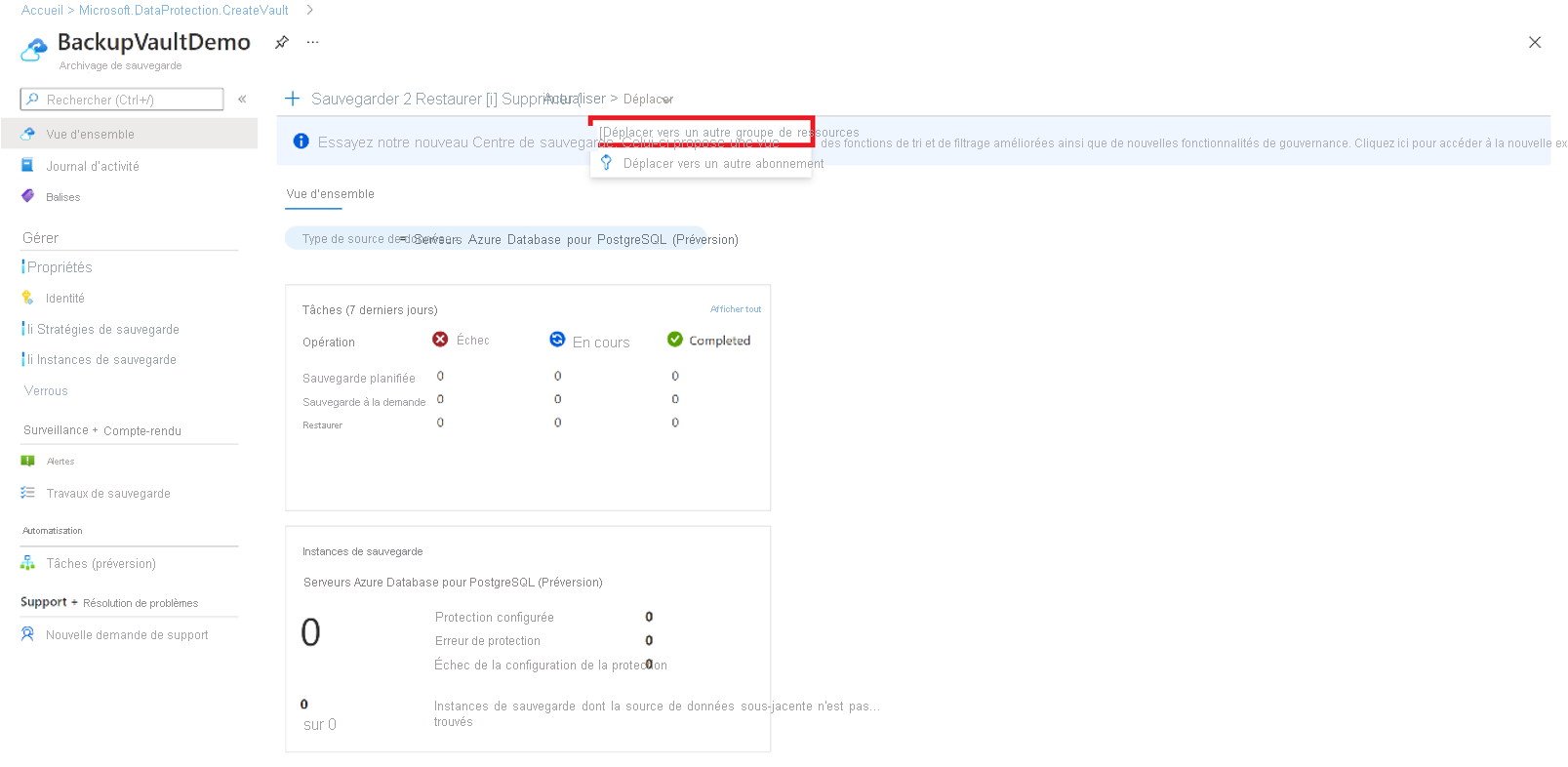Expand the Déplacer dropdown in the toolbar
The height and width of the screenshot is (767, 1568).
(x=648, y=100)
